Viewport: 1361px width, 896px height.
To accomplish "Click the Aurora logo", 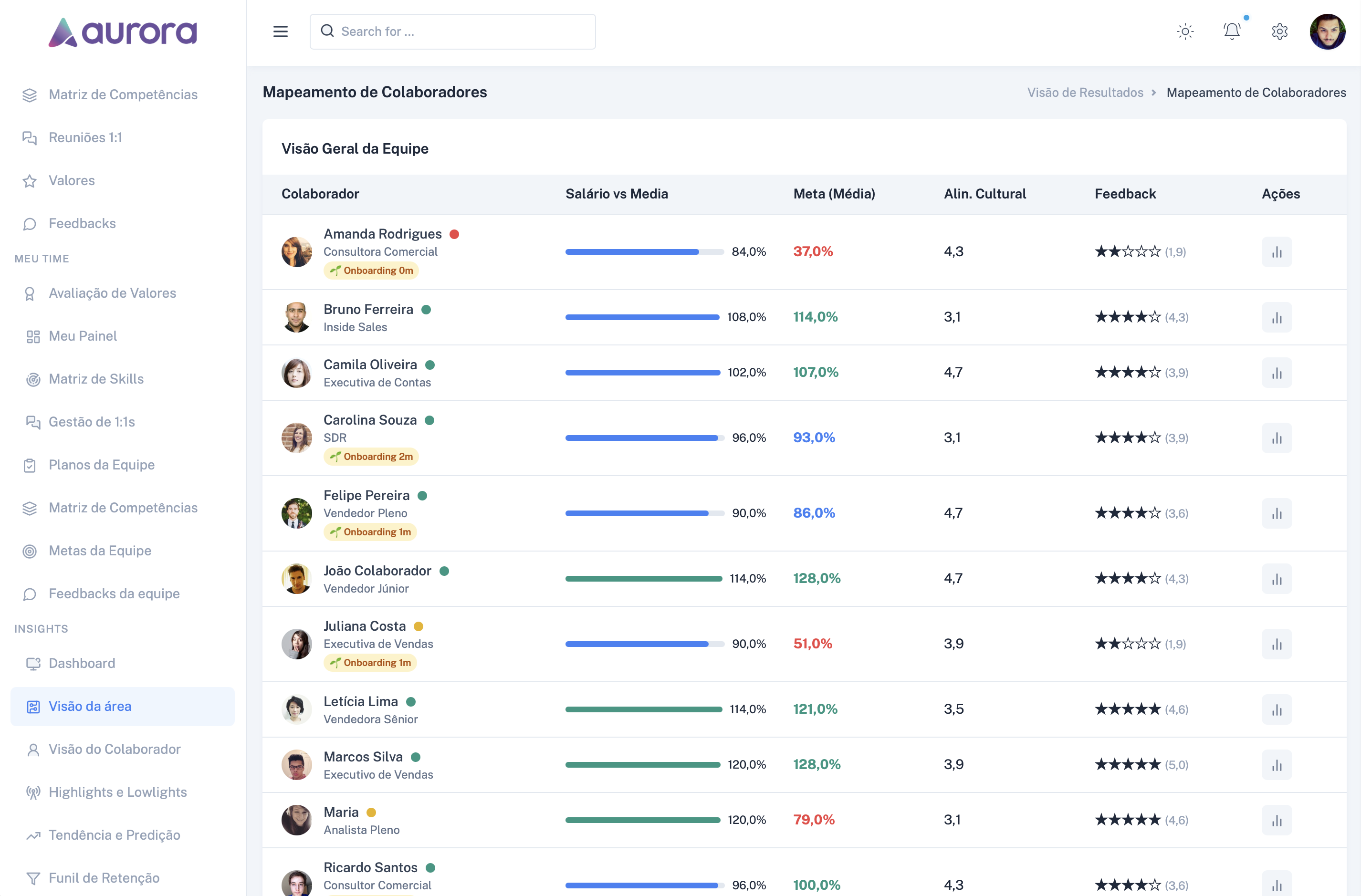I will [x=122, y=32].
